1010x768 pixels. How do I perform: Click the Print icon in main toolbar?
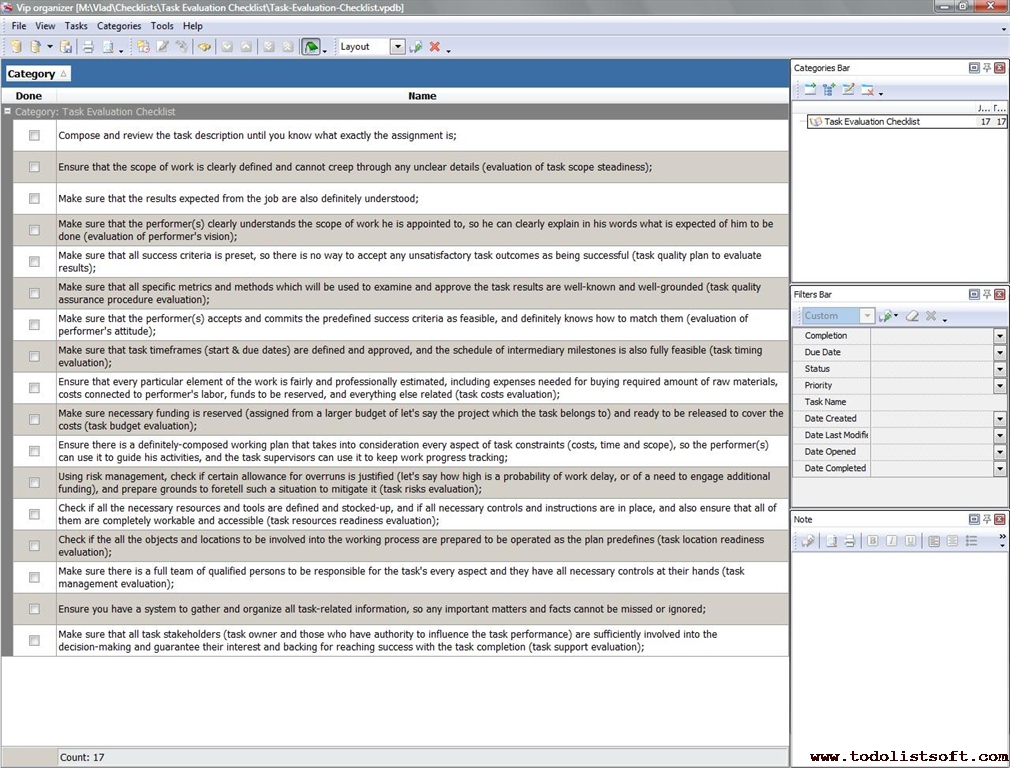point(87,47)
